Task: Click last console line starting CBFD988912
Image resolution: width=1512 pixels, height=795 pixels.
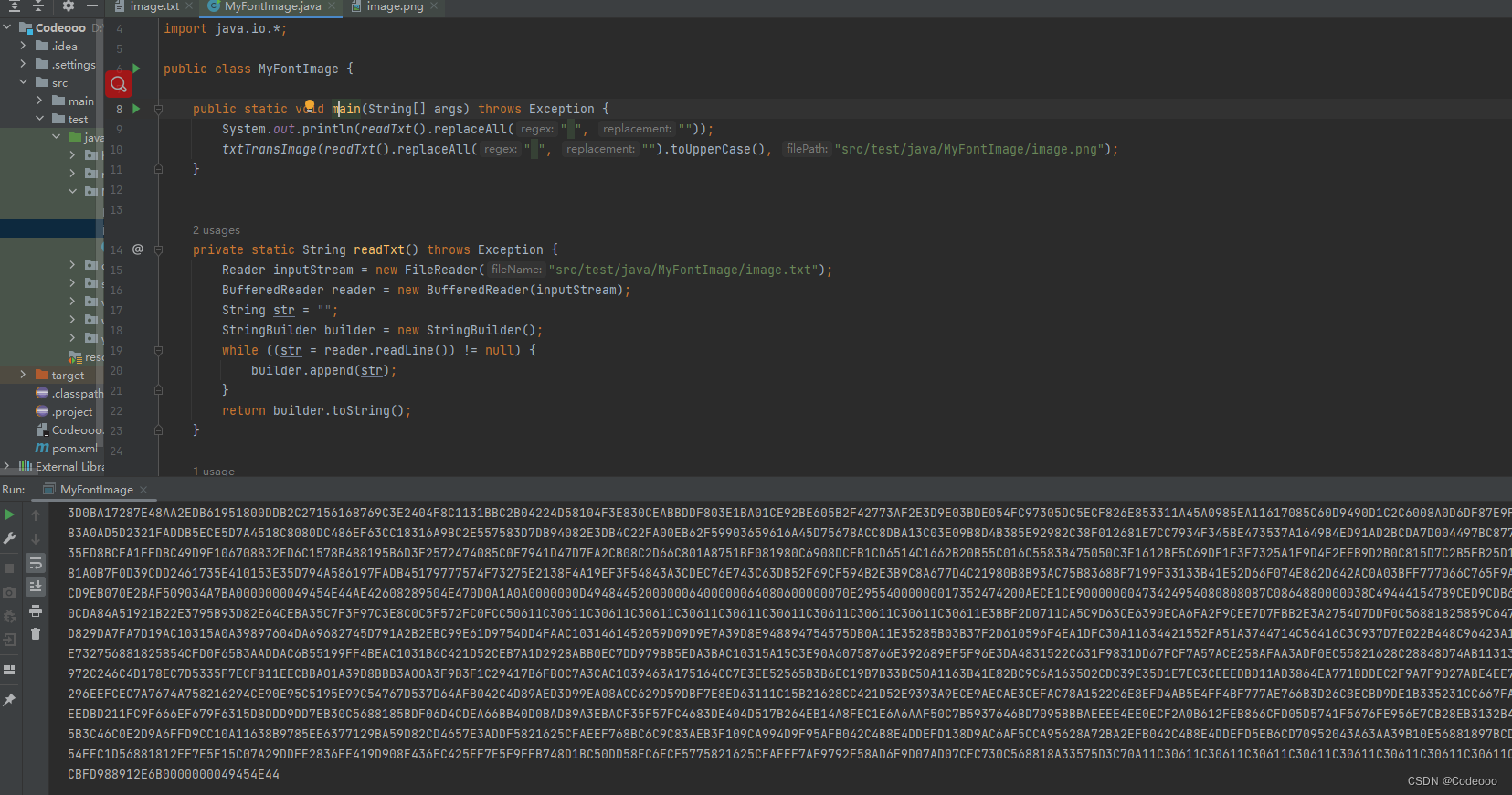Action: (174, 774)
